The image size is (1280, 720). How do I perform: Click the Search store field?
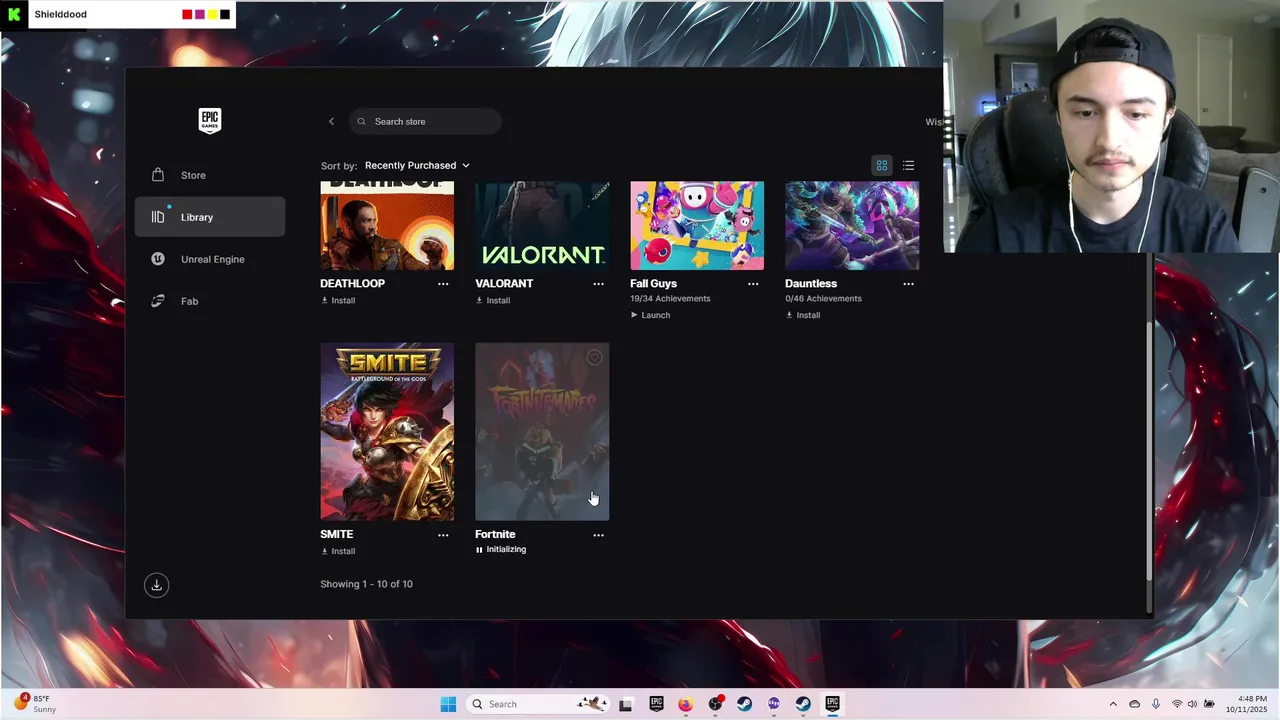[425, 121]
